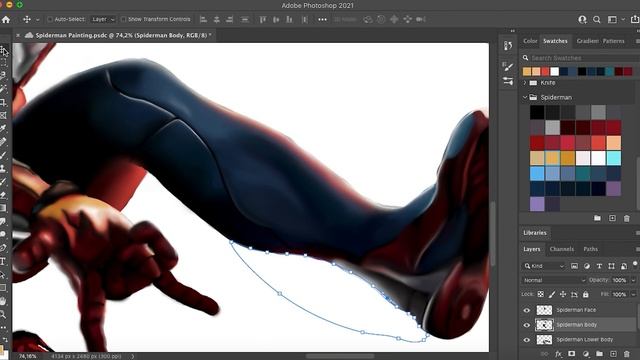The image size is (640, 360).
Task: Open the Brush Settings panel icon
Action: [508, 66]
